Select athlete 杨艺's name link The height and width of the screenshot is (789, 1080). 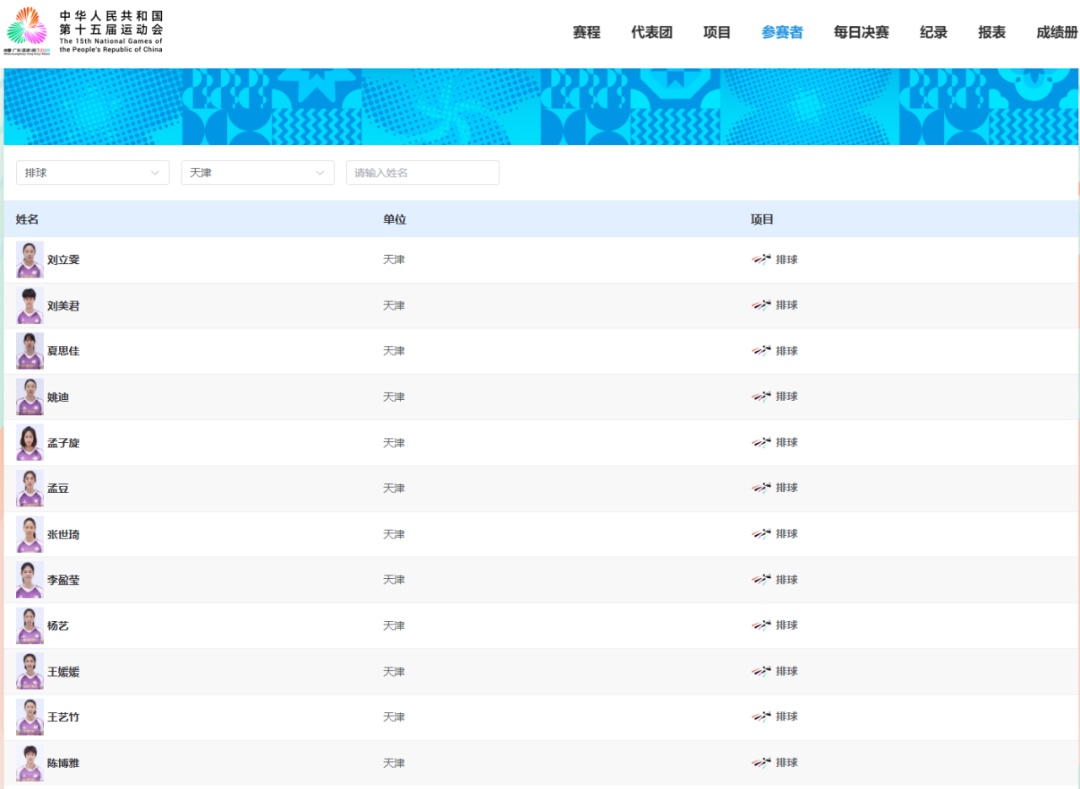[x=58, y=626]
